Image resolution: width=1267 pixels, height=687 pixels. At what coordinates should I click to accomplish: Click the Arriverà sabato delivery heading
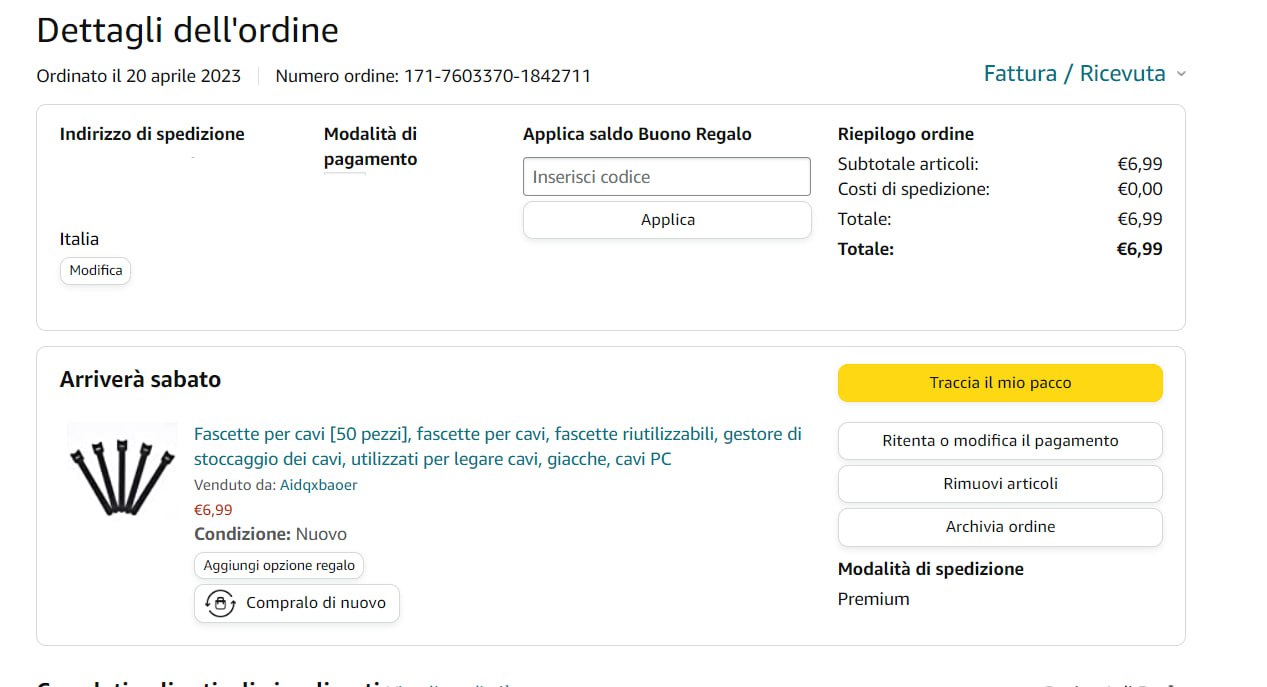click(x=140, y=380)
